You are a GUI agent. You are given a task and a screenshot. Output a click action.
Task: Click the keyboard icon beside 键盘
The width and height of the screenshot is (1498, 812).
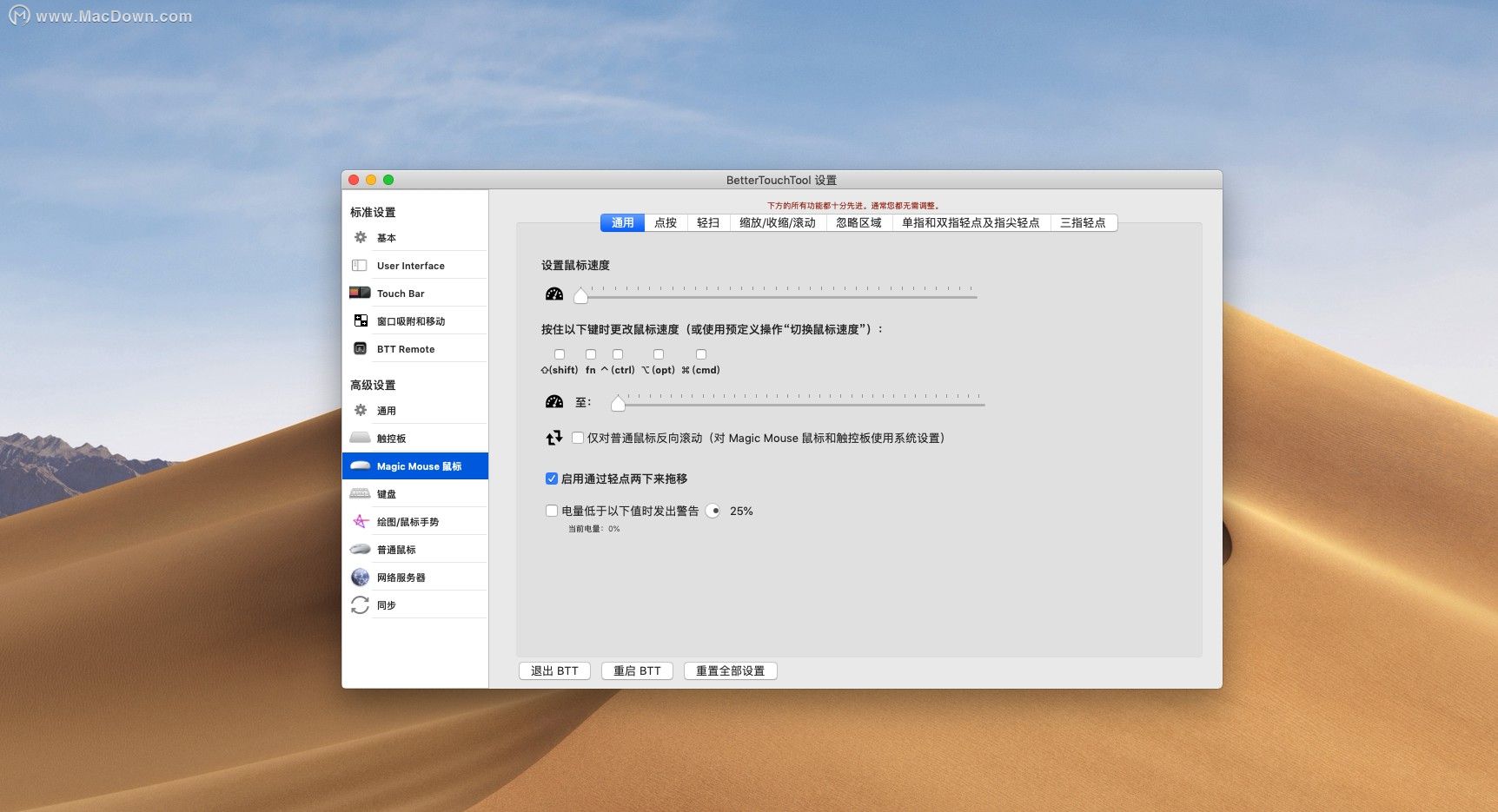tap(360, 494)
